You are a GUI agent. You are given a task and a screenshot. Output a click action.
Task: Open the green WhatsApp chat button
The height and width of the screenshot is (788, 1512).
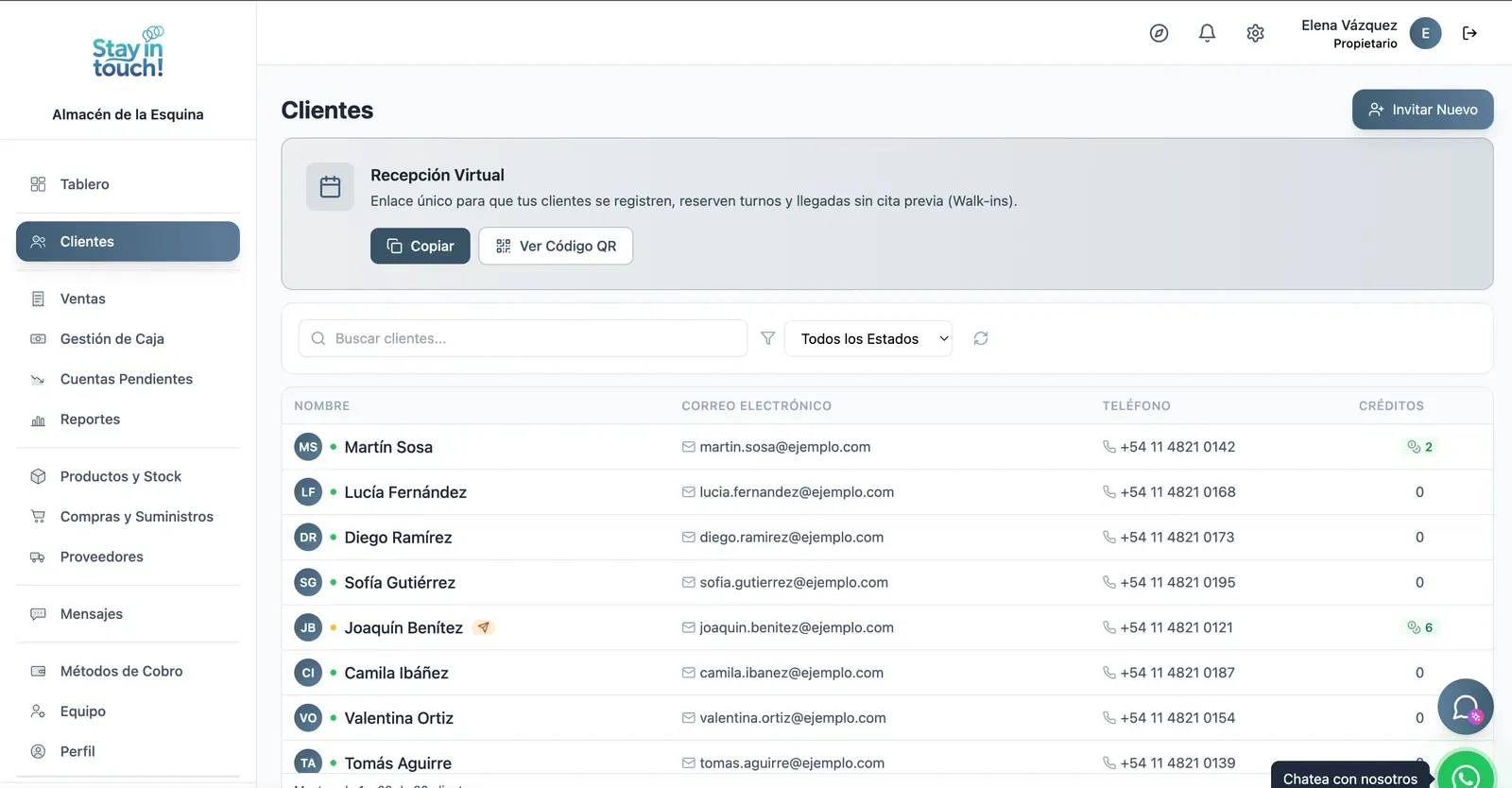1466,775
